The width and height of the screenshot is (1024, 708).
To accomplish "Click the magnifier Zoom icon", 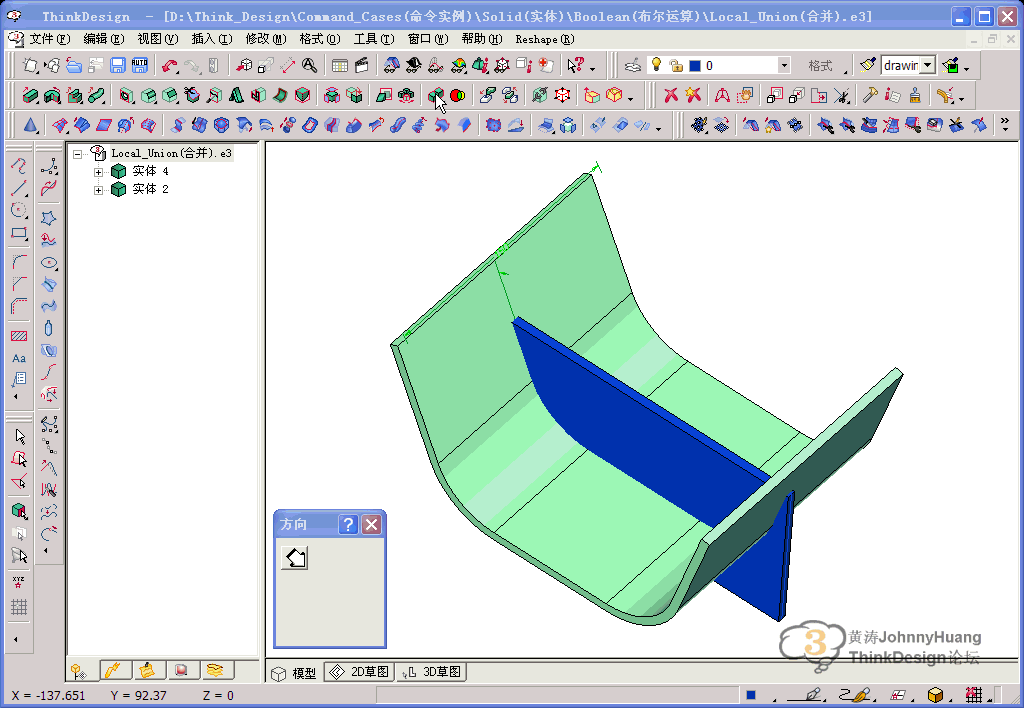I will pos(310,65).
